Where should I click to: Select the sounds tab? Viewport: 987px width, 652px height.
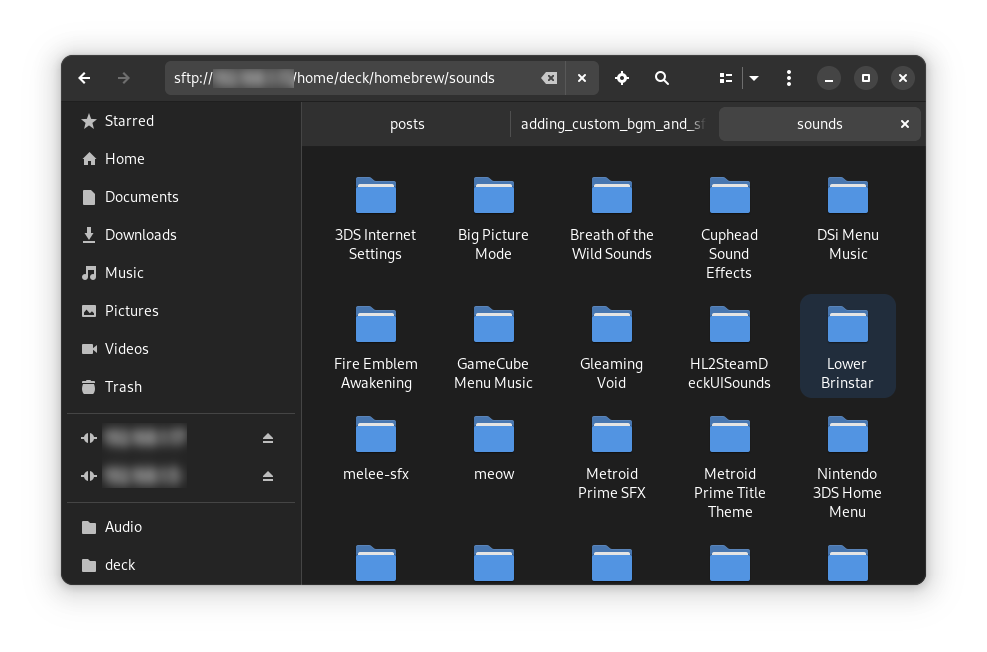coord(819,124)
